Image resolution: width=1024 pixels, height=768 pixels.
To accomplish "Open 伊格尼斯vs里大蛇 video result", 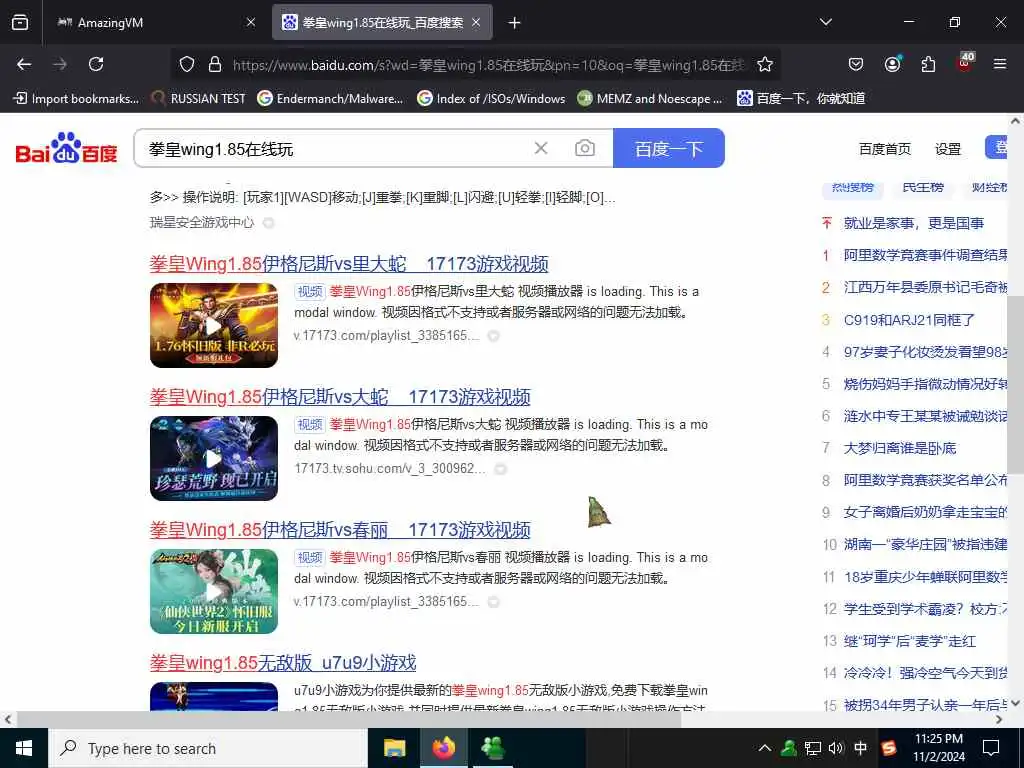I will [349, 264].
